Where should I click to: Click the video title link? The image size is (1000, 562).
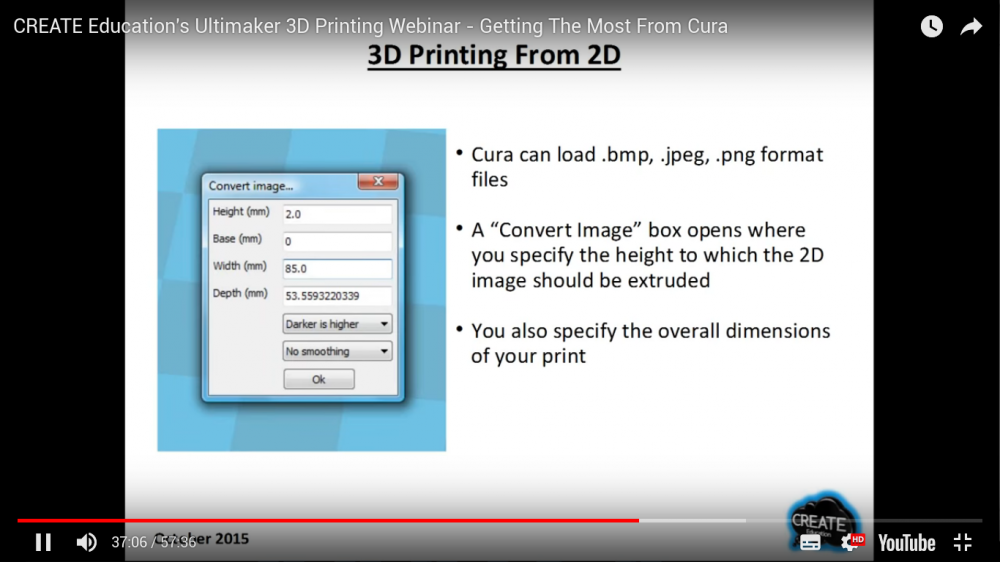[370, 26]
